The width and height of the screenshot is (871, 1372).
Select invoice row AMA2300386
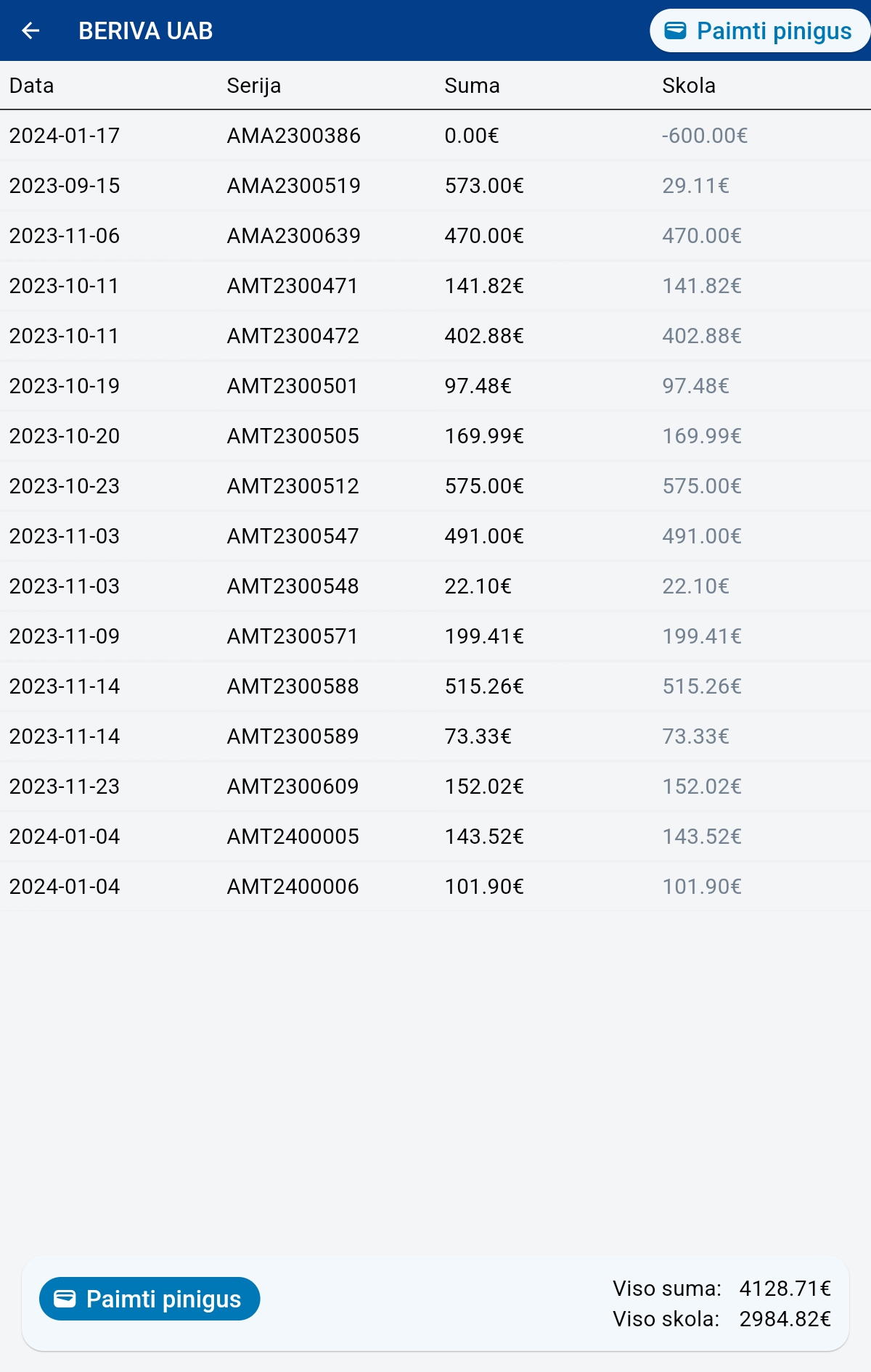tap(435, 136)
